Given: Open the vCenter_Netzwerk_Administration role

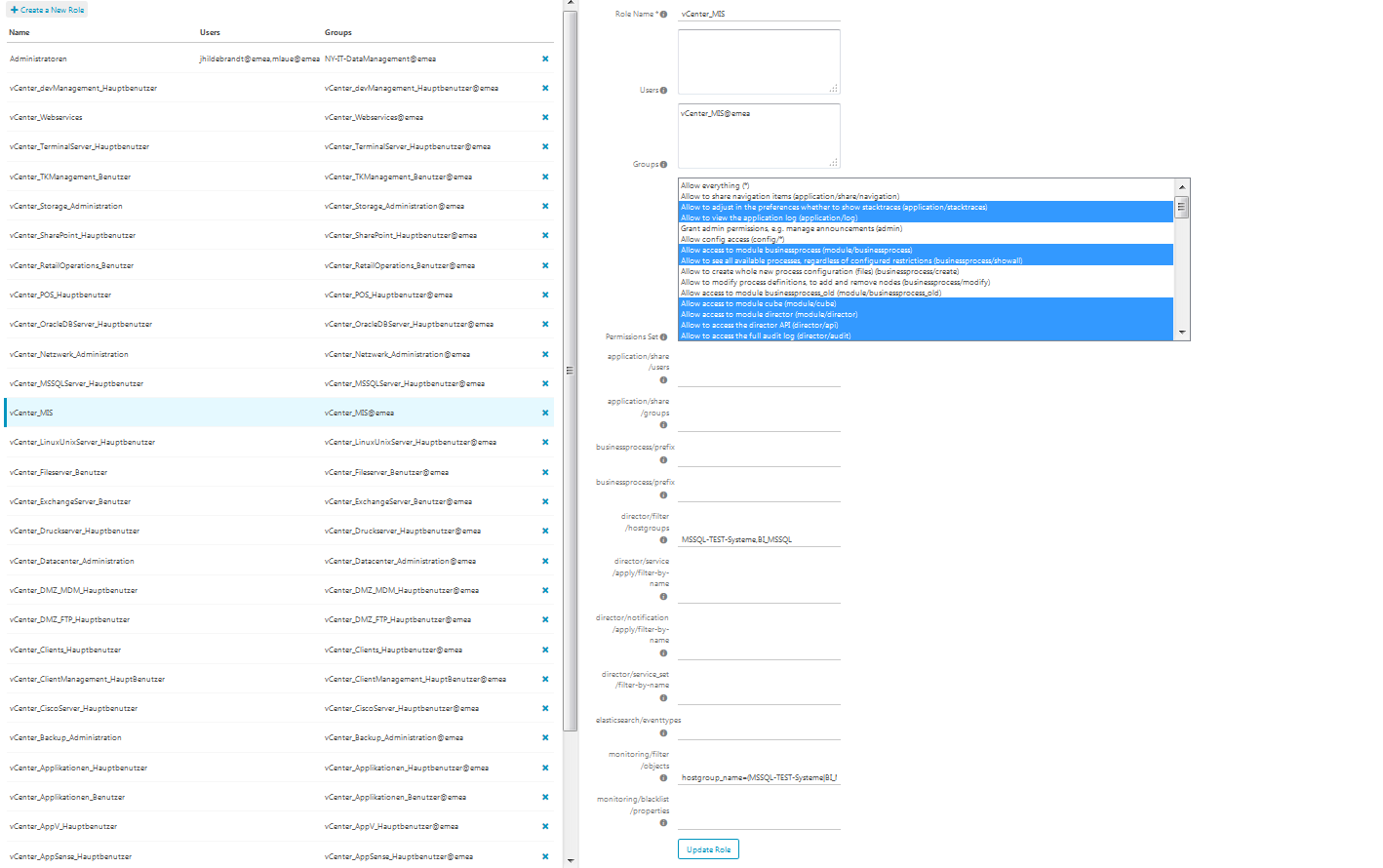Looking at the screenshot, I should point(68,354).
